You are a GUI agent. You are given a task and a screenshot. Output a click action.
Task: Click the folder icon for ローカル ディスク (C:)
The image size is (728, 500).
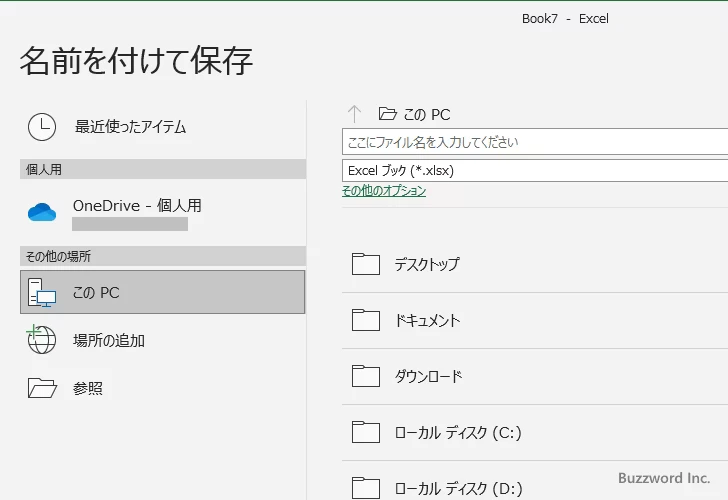(x=366, y=432)
